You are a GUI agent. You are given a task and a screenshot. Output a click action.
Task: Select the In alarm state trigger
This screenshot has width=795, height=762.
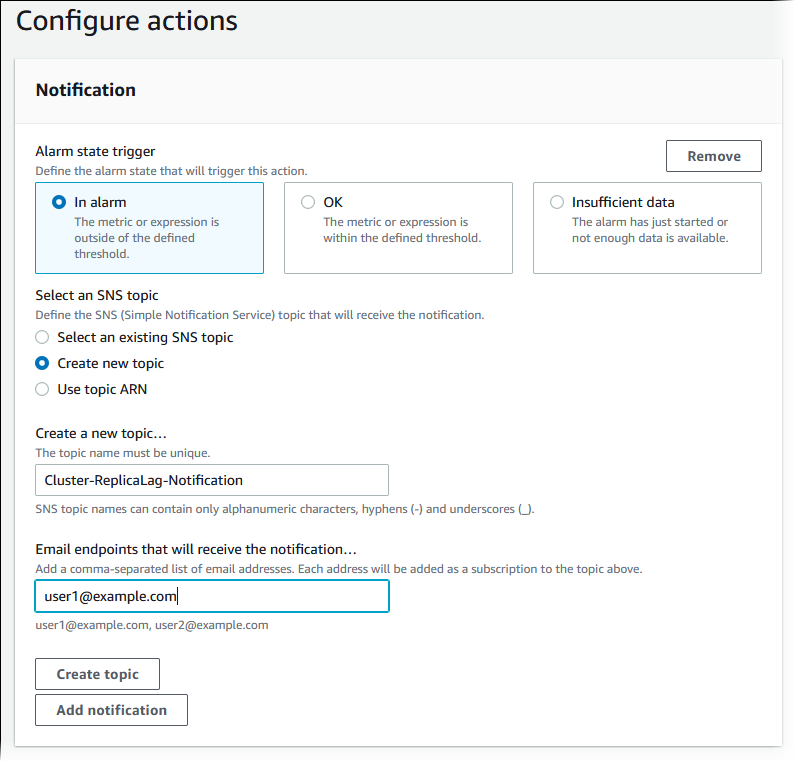point(59,202)
